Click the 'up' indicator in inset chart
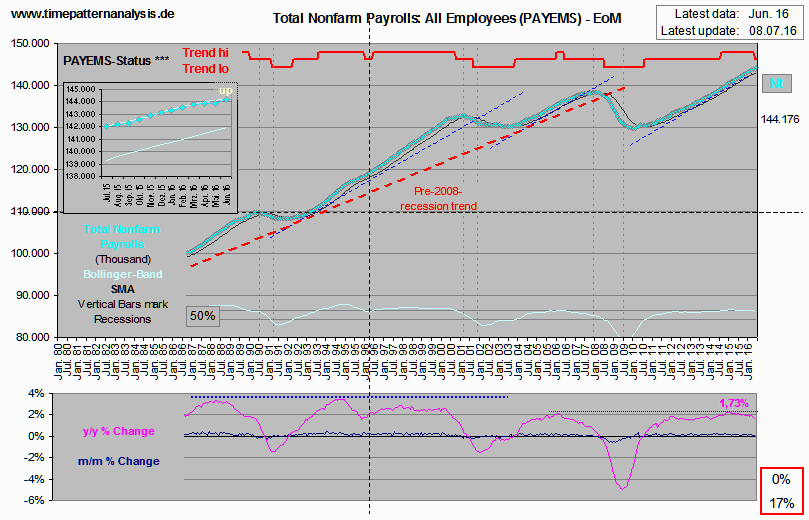809x520 pixels. click(225, 92)
